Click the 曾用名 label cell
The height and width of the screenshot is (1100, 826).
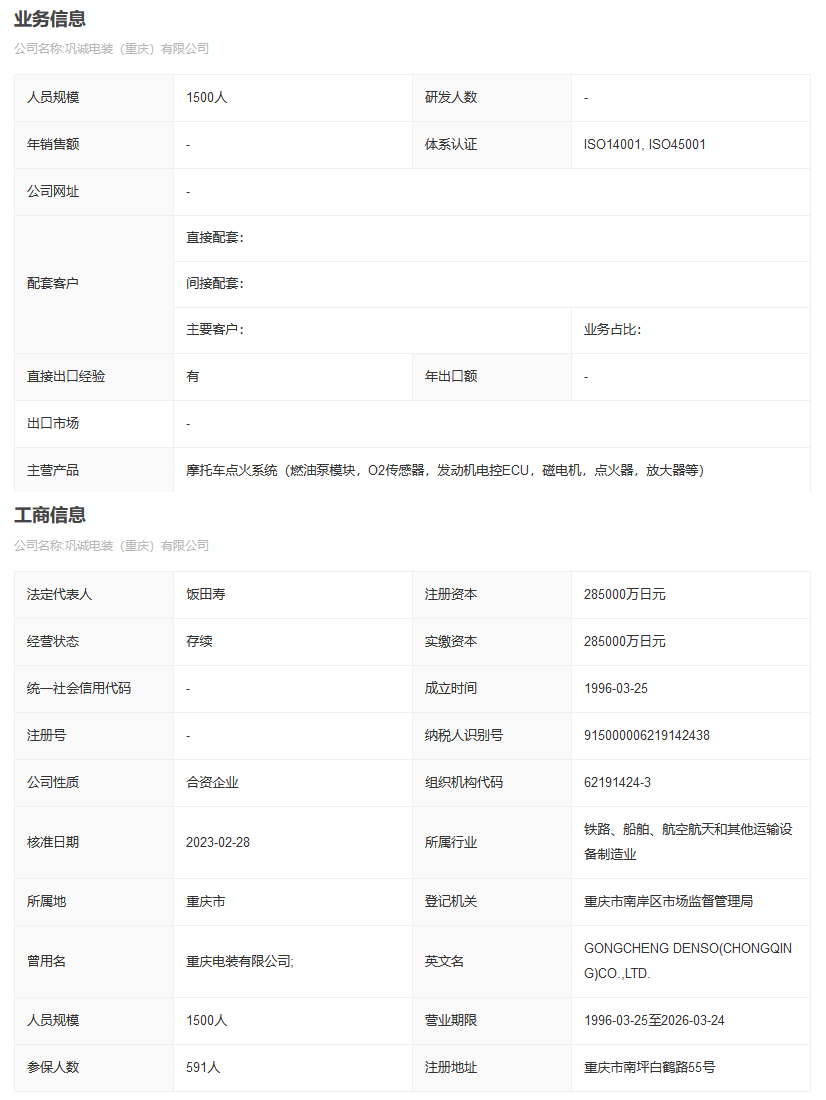[94, 962]
